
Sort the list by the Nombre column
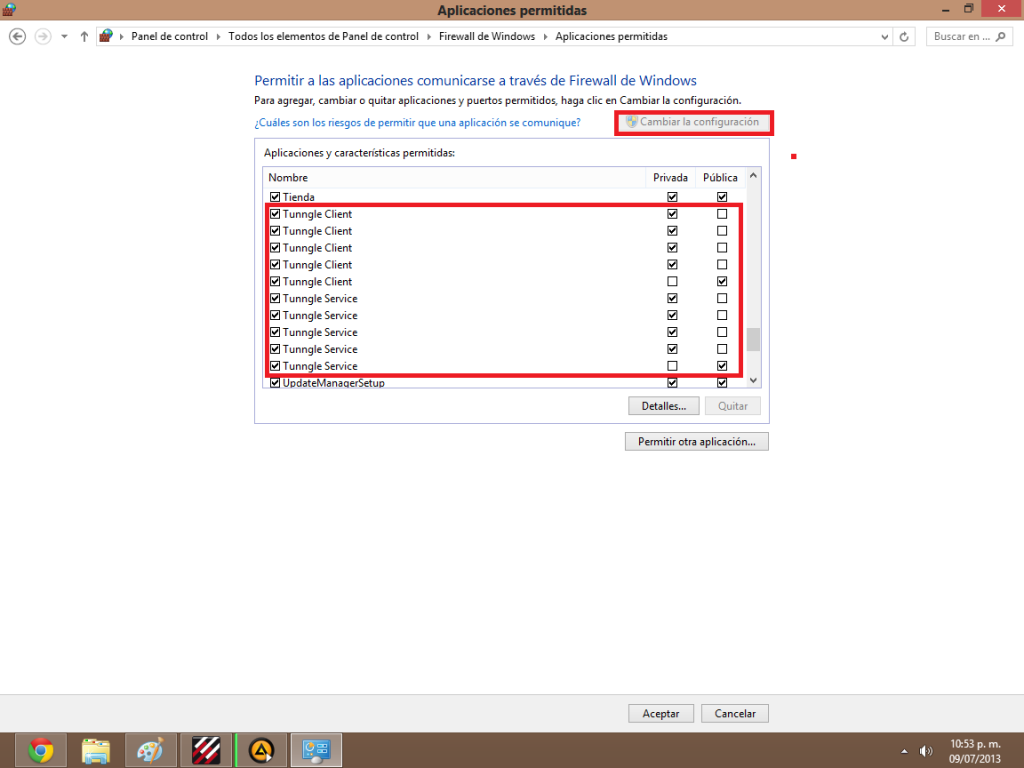[455, 178]
